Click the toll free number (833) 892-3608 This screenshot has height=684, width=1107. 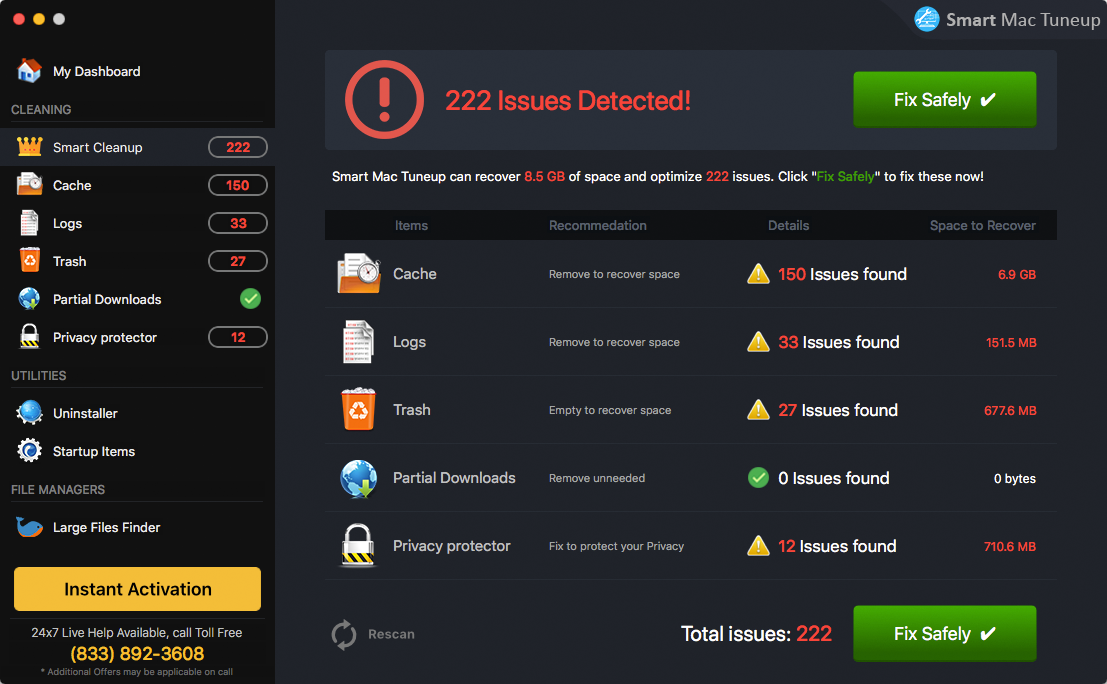(137, 654)
